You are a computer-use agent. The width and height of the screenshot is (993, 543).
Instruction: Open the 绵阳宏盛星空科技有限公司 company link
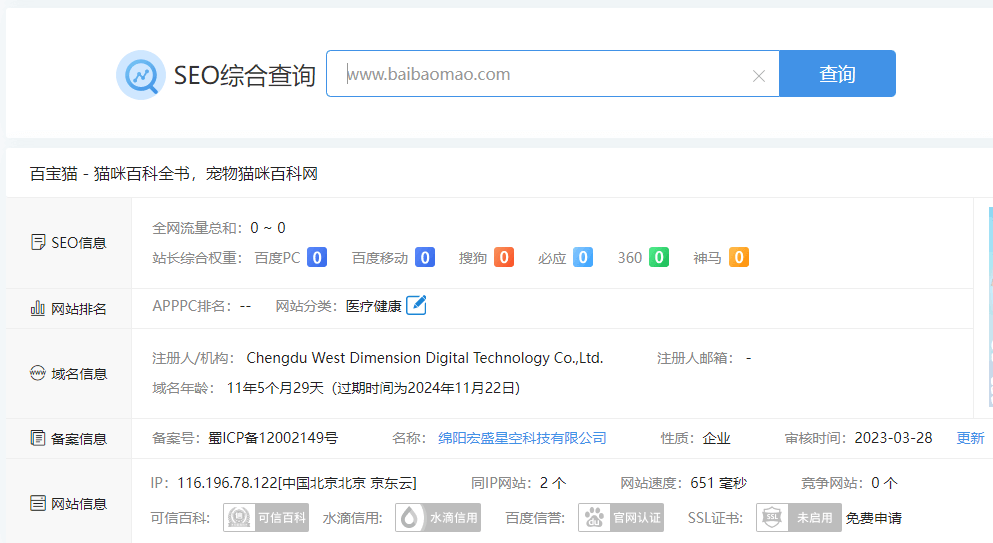point(522,438)
